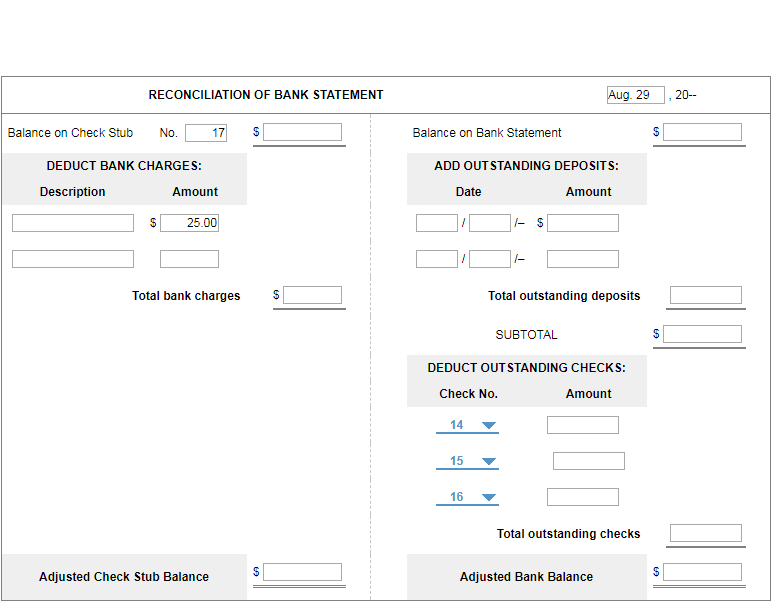Screen dimensions: 777x604
Task: Click second outstanding deposit amount field
Action: (x=583, y=259)
